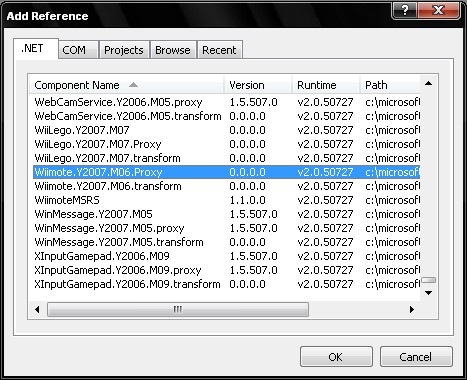Toggle sort direction arrow on Component Name
The width and height of the screenshot is (467, 380).
[133, 85]
